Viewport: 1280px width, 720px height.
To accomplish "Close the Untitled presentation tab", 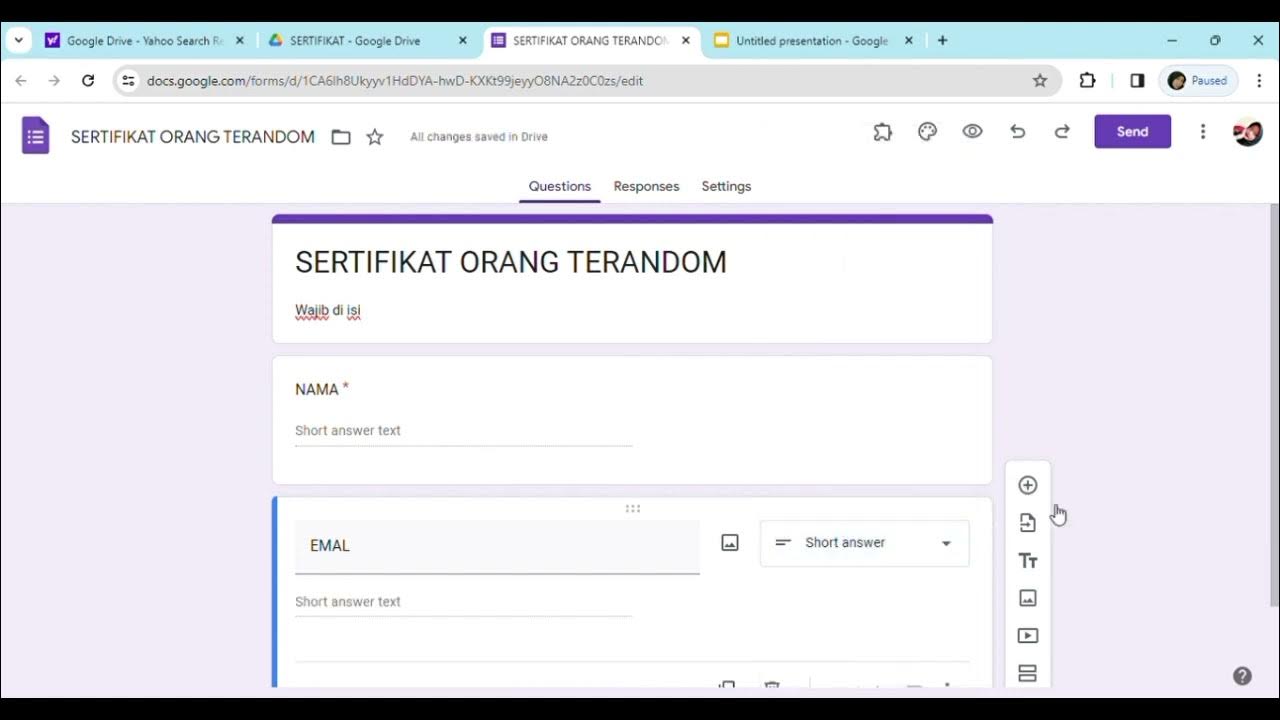I will (909, 41).
